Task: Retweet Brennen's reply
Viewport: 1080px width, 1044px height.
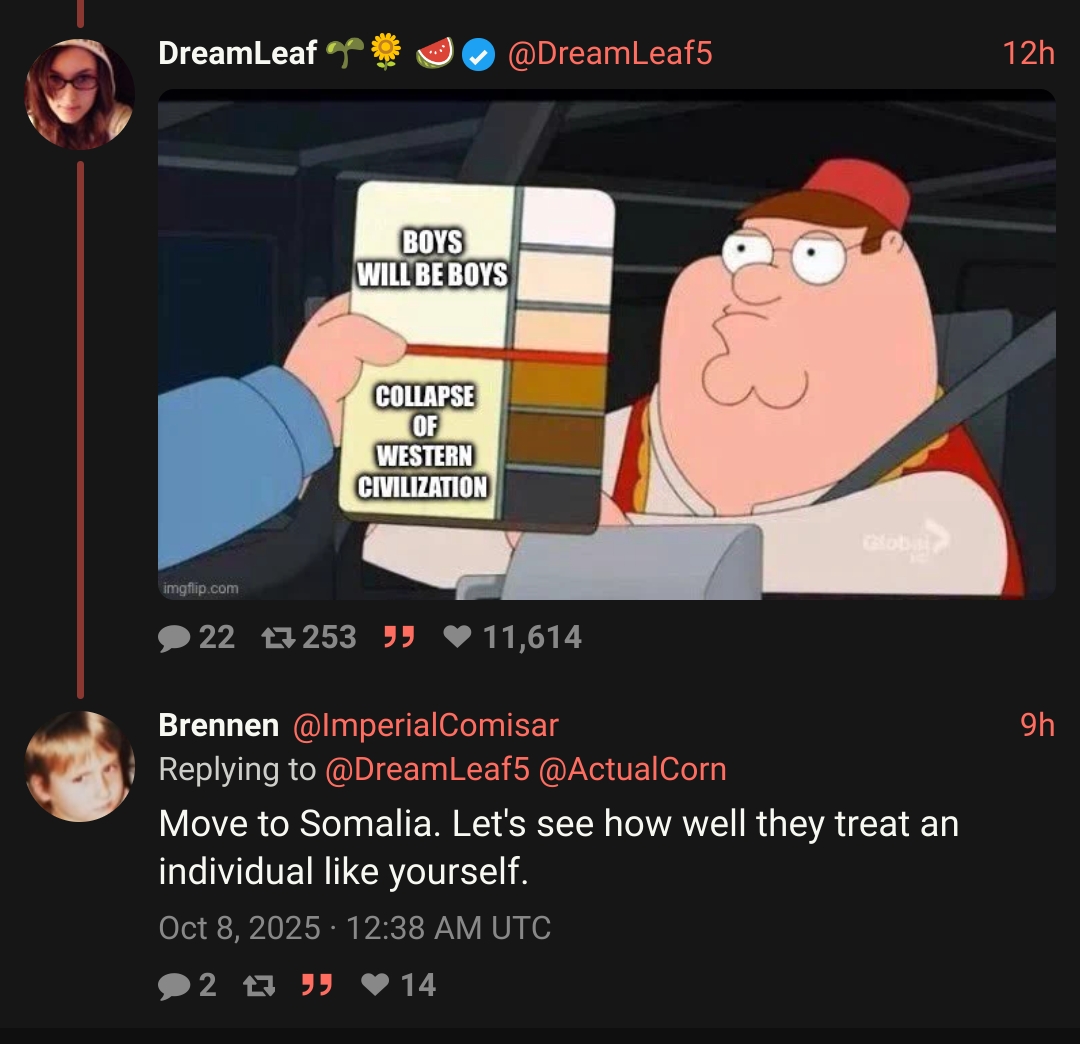Action: click(260, 985)
